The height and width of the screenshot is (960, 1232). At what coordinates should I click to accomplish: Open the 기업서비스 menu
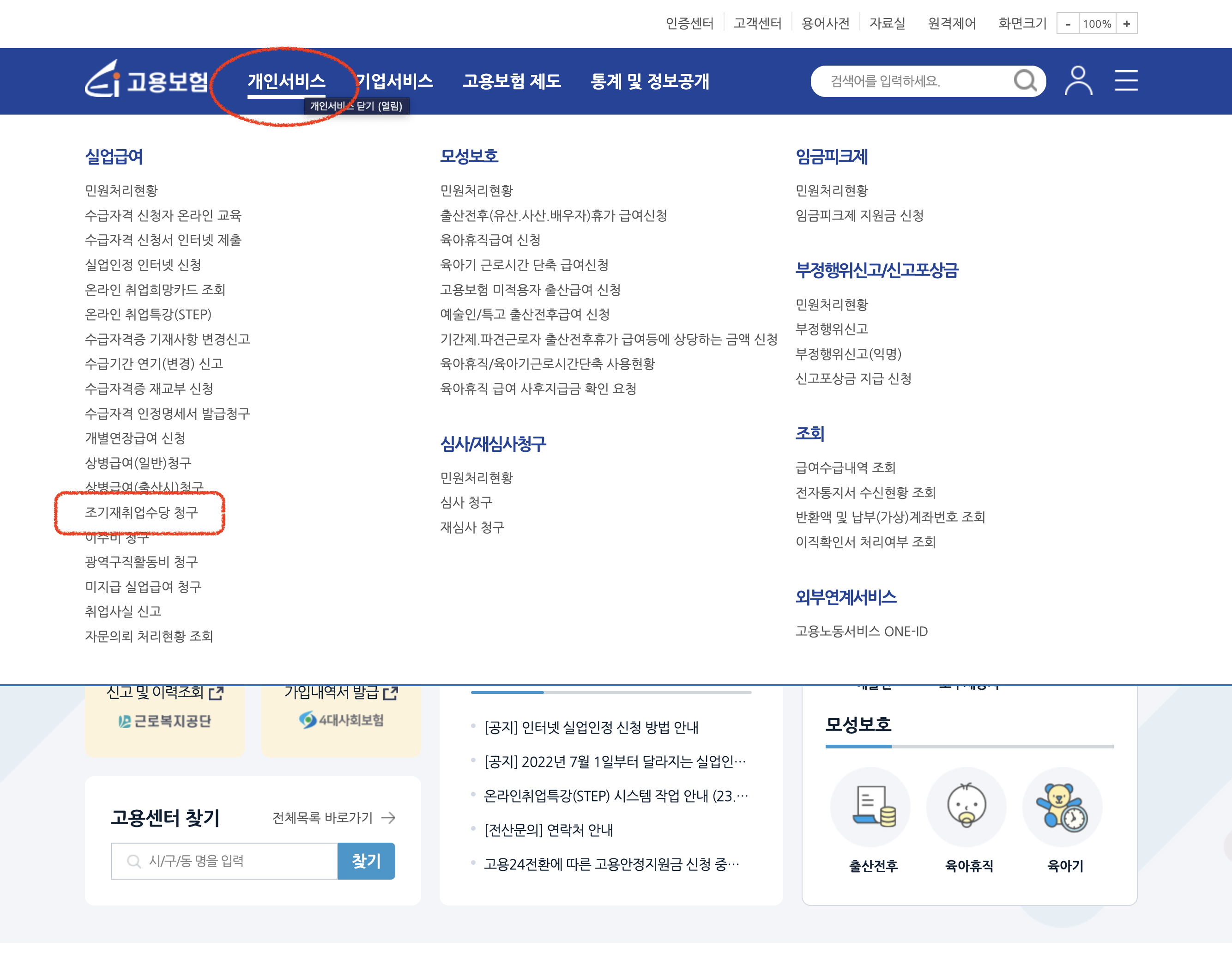(395, 81)
